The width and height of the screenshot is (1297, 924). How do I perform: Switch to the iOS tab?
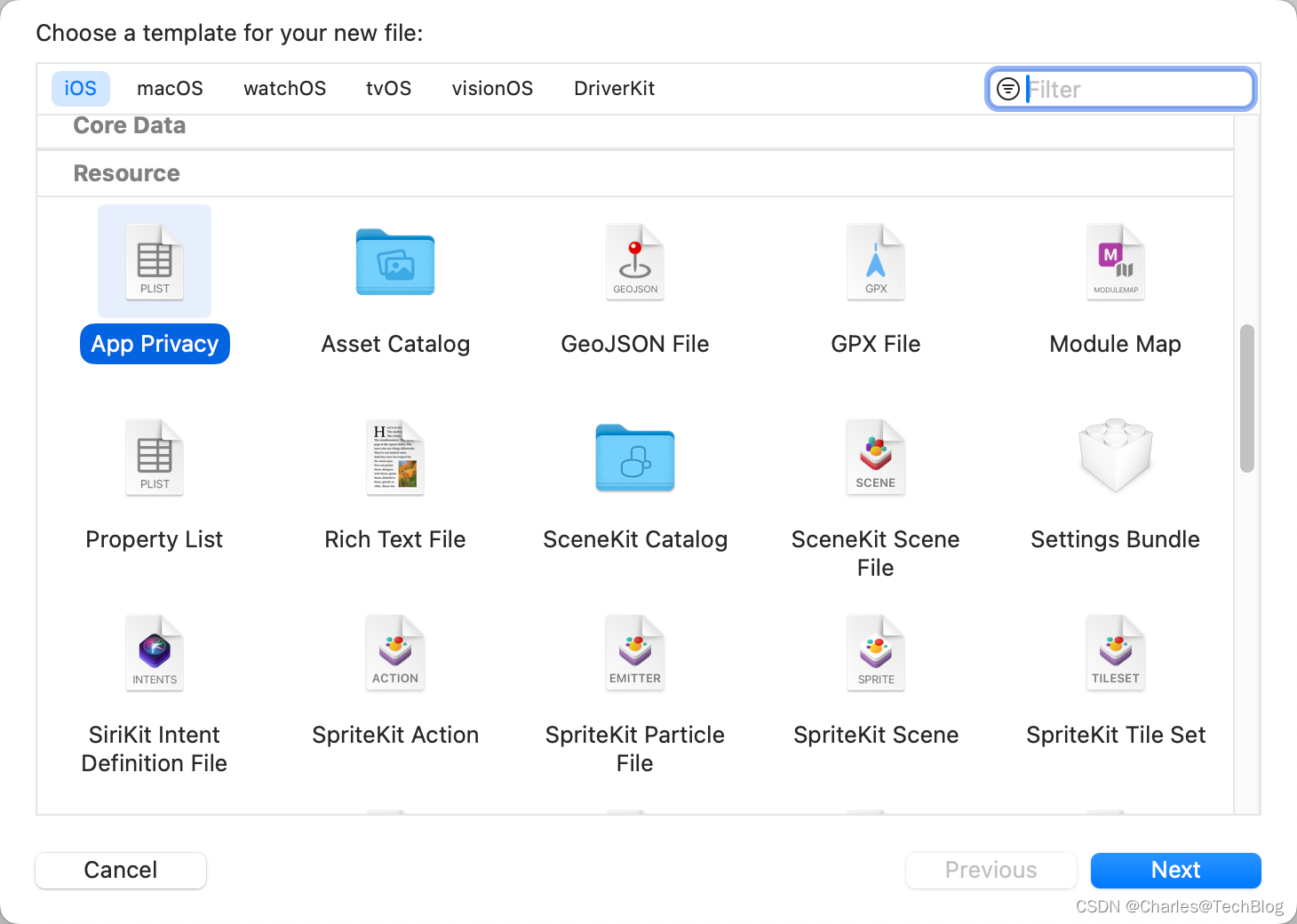81,89
